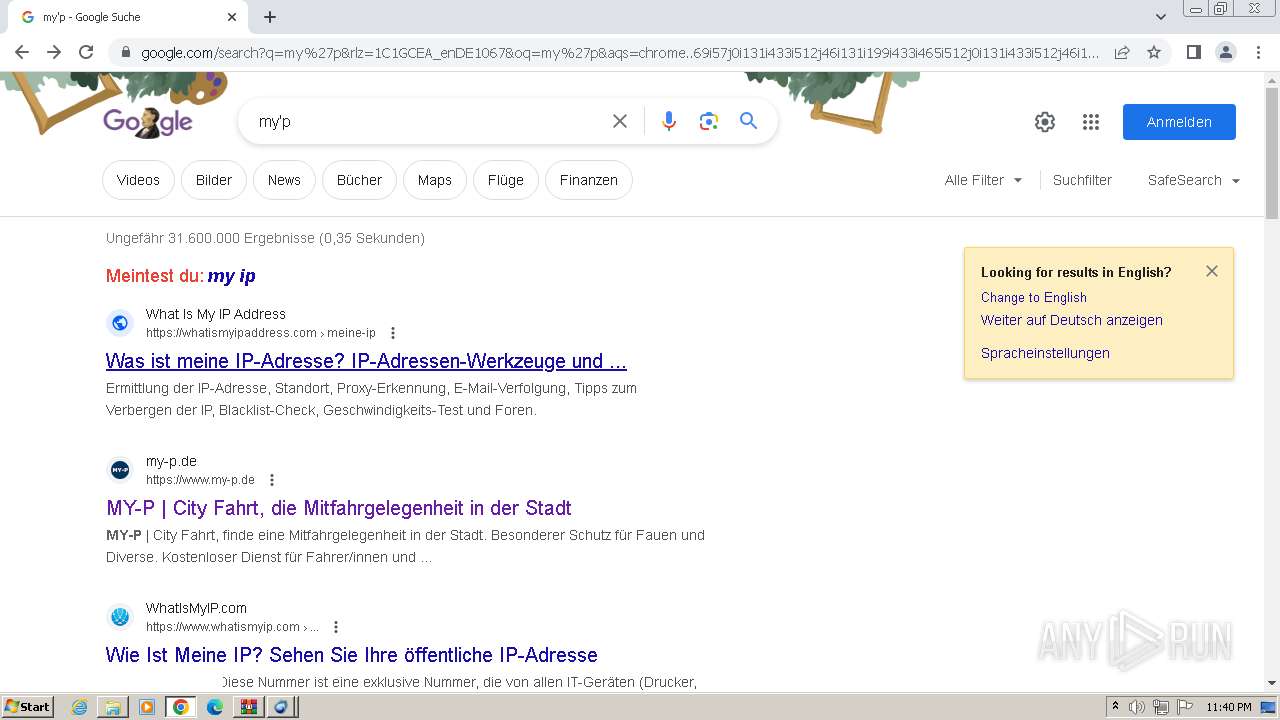Click scrollbar down arrow

tap(1272, 683)
